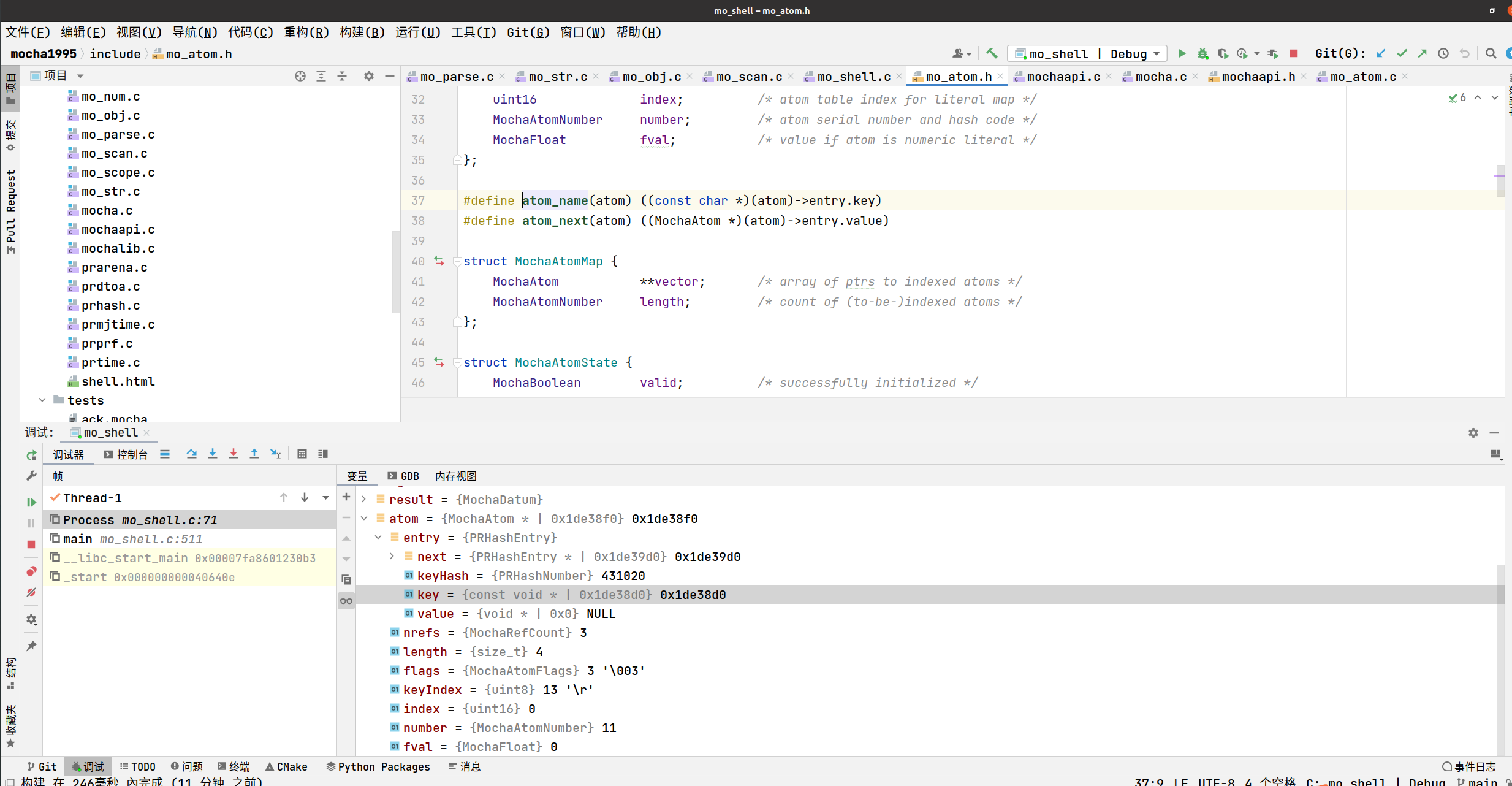Viewport: 1512px width, 786px height.
Task: Select main mo_shell.c:511 stack frame
Action: [190, 539]
